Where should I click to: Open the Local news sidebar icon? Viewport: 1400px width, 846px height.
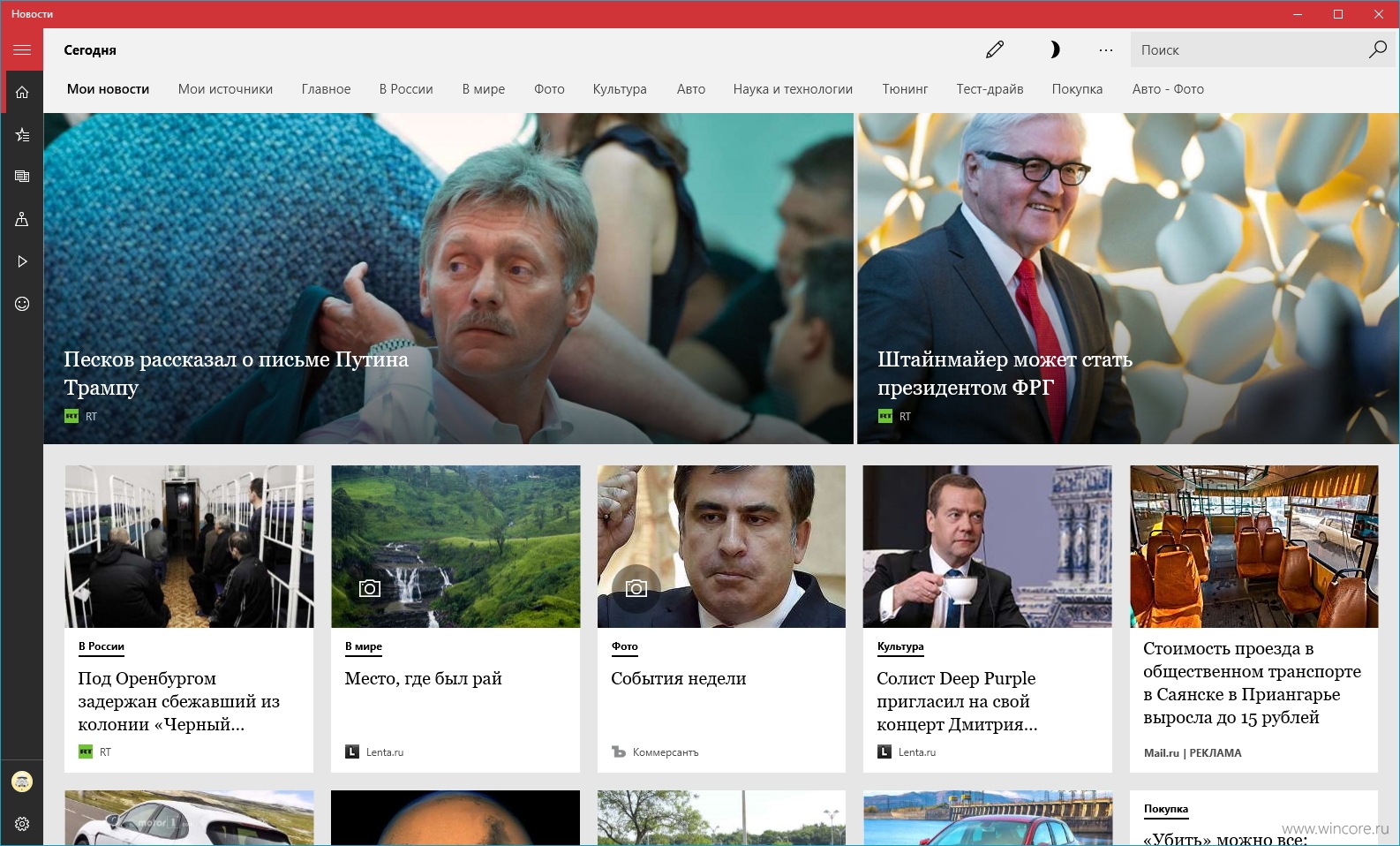tap(22, 219)
